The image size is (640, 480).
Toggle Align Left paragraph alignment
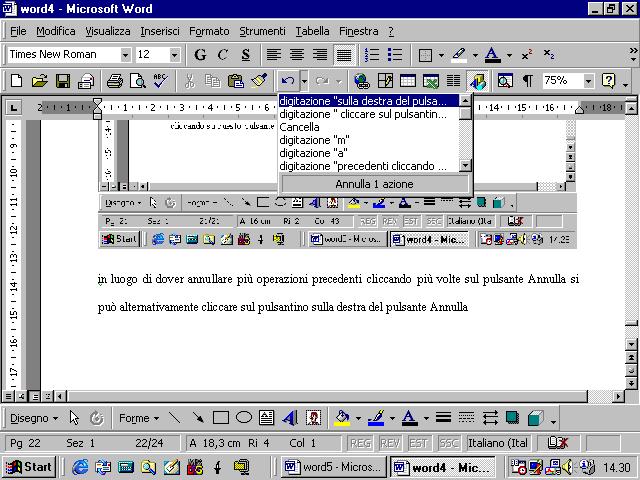(274, 55)
